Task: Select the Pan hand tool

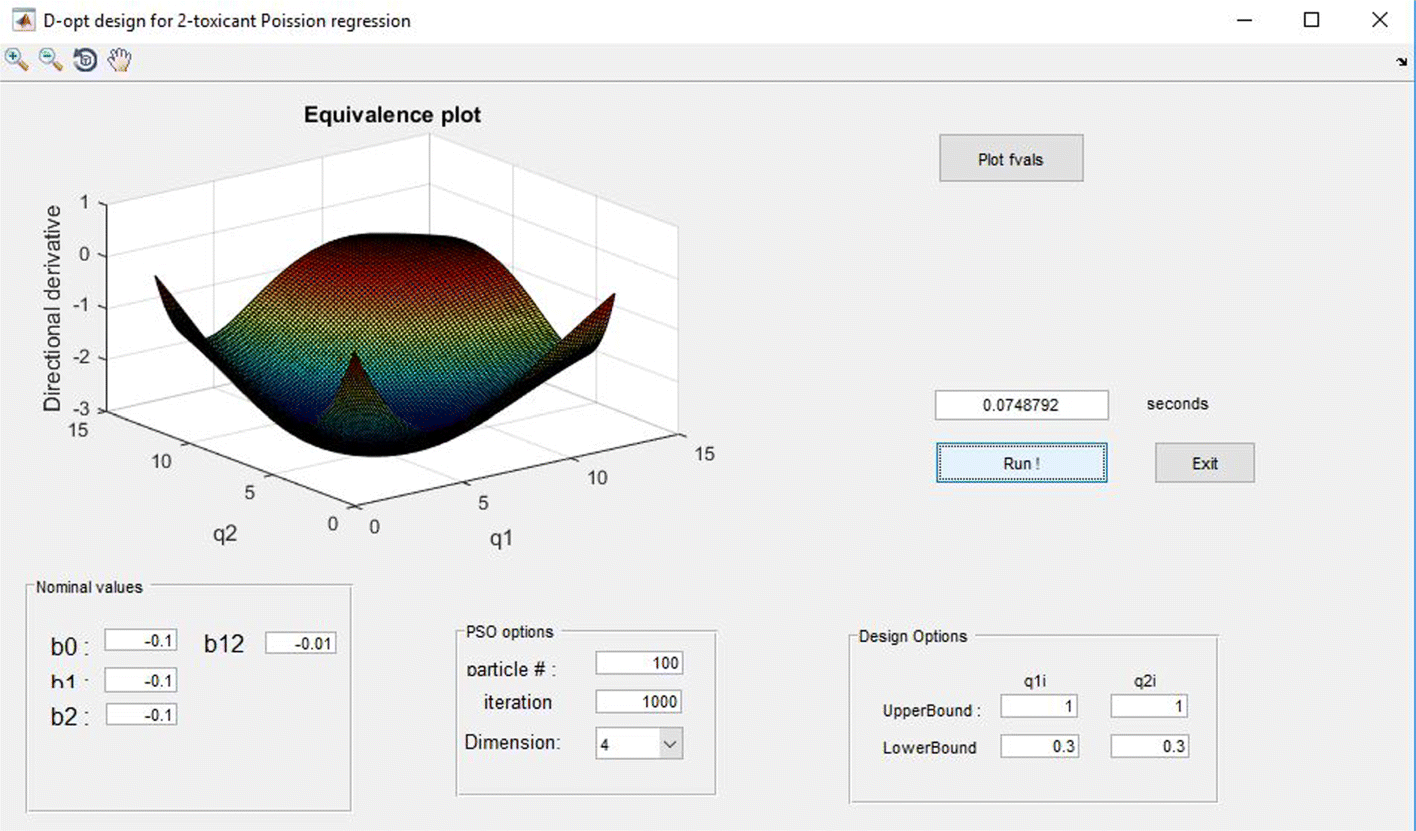Action: click(x=118, y=60)
